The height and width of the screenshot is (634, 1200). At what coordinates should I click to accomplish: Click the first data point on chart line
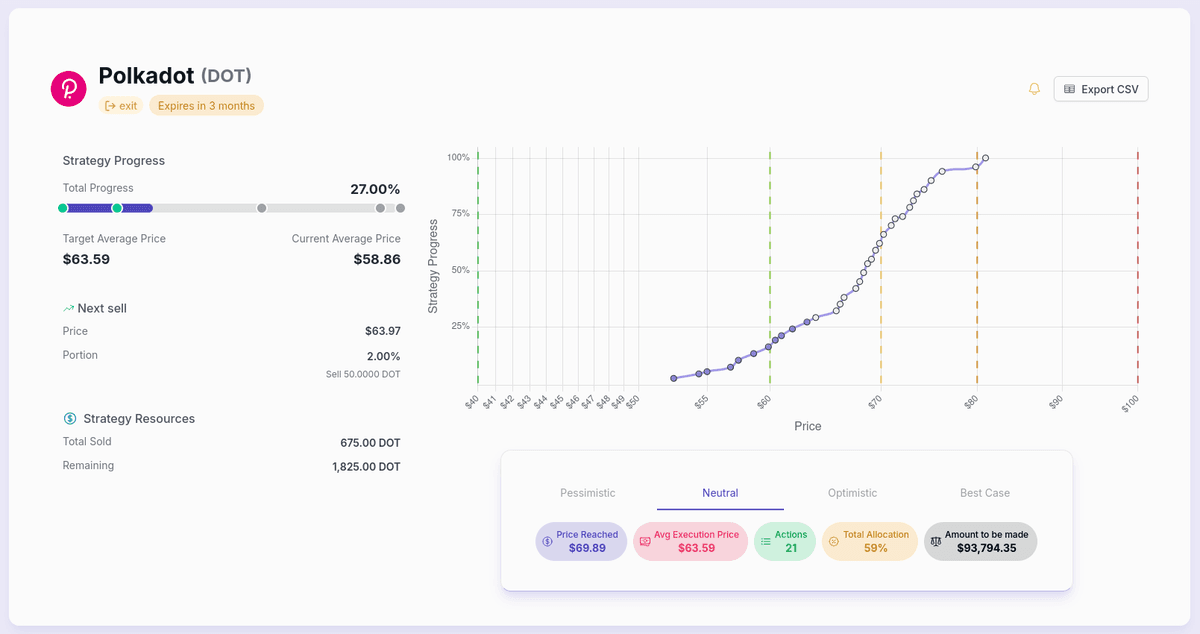click(673, 378)
